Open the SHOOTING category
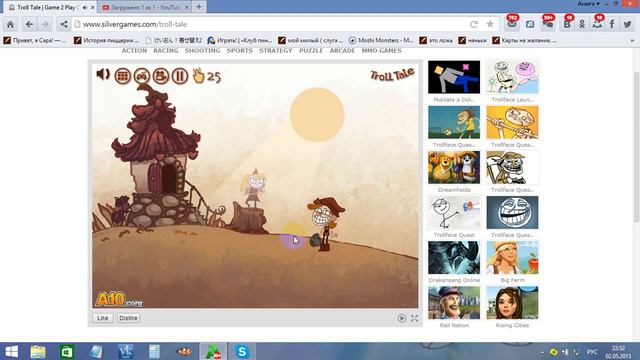The image size is (640, 360). click(x=202, y=51)
